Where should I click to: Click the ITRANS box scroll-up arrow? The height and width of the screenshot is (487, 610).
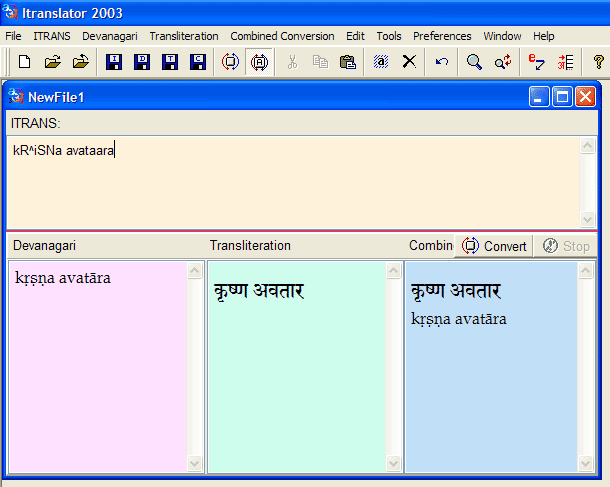tap(589, 145)
